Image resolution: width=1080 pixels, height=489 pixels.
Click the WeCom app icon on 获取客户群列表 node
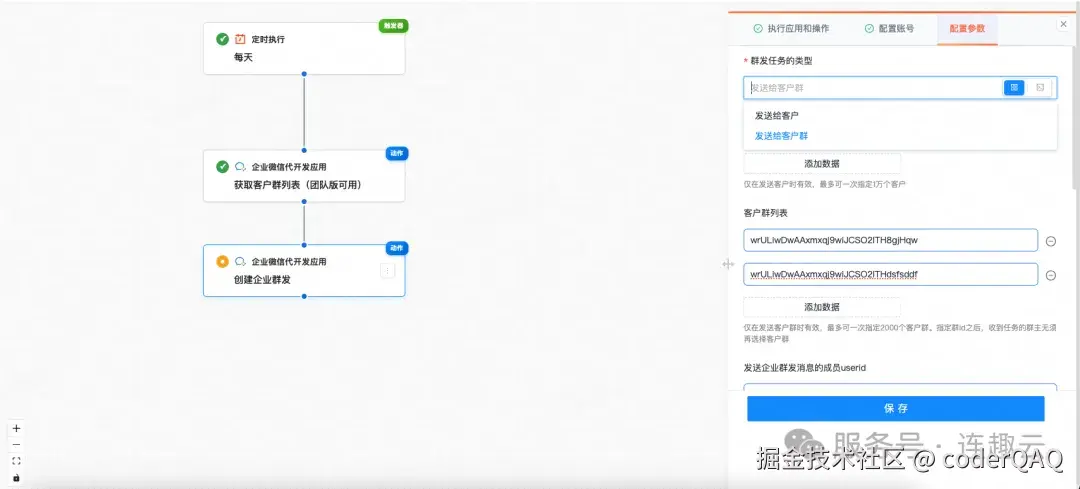240,167
